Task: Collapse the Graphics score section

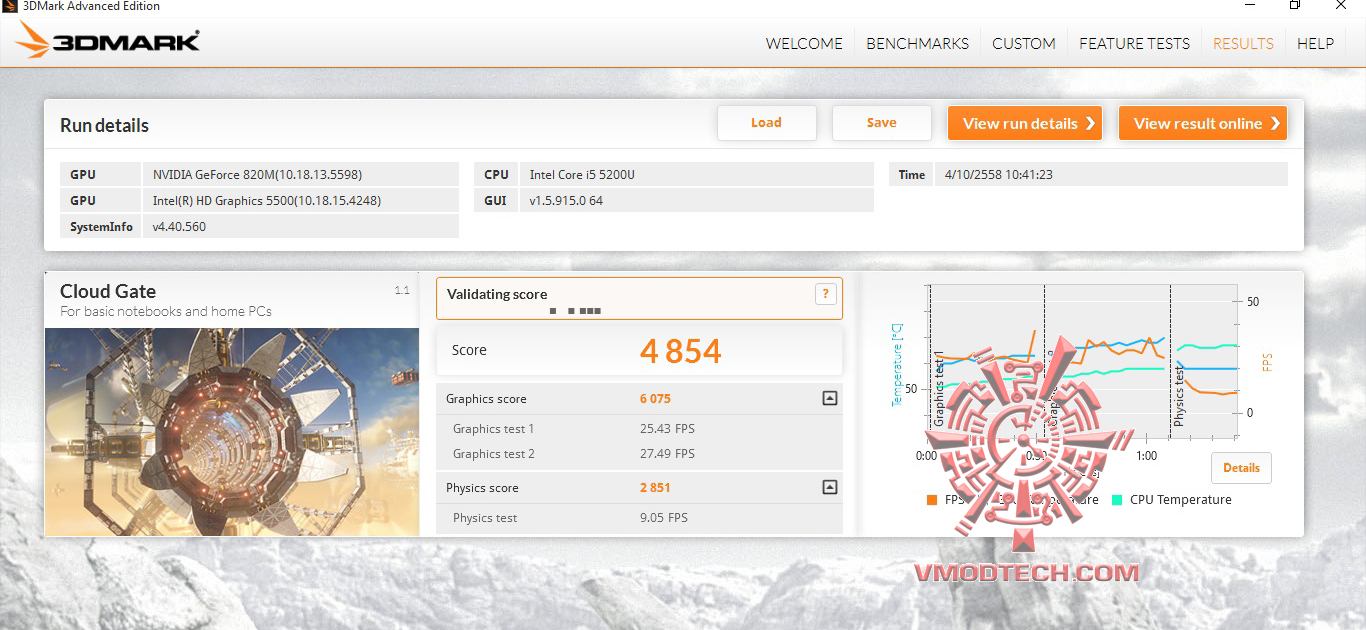Action: tap(829, 398)
